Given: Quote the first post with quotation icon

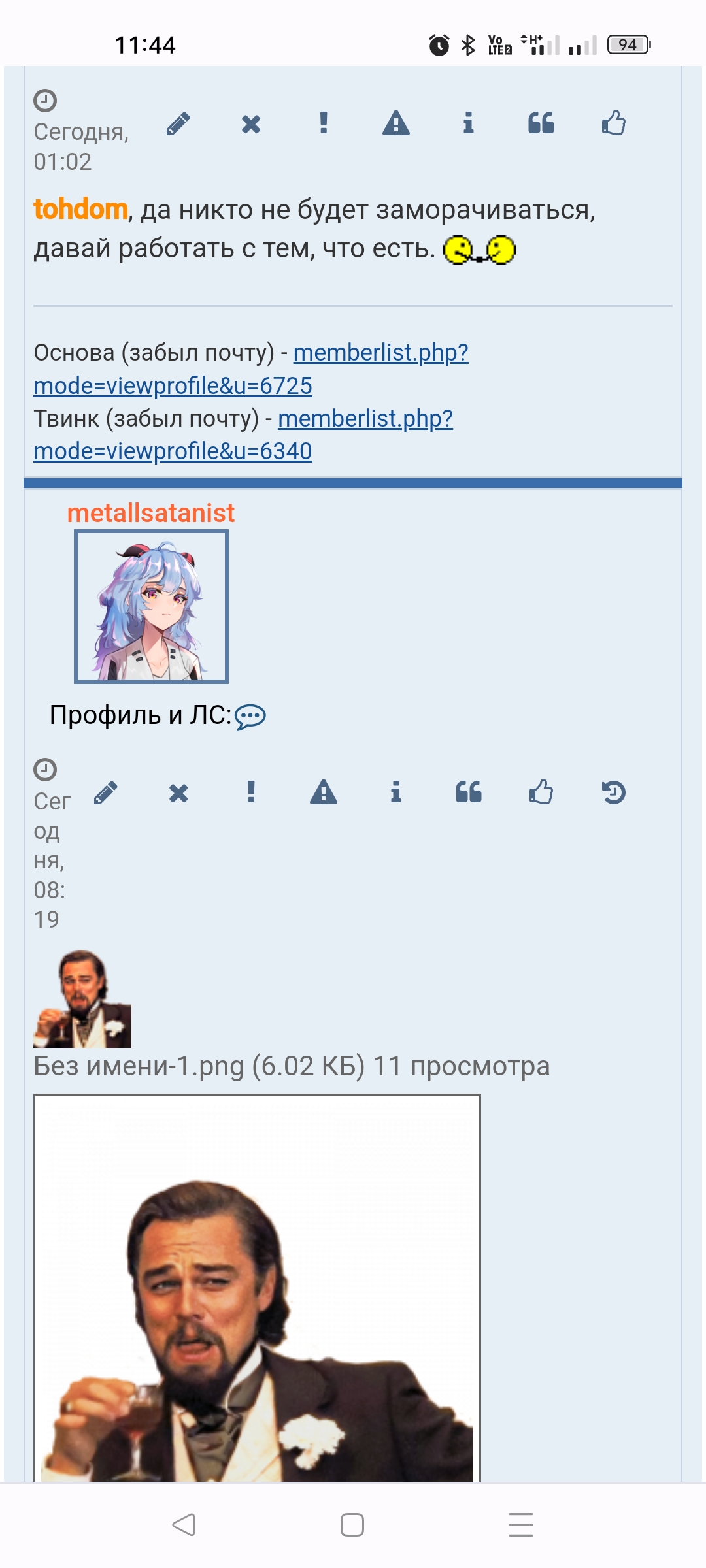Looking at the screenshot, I should [541, 123].
